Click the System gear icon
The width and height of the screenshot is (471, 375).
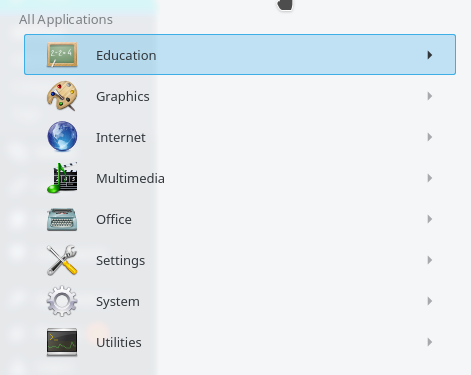click(62, 301)
